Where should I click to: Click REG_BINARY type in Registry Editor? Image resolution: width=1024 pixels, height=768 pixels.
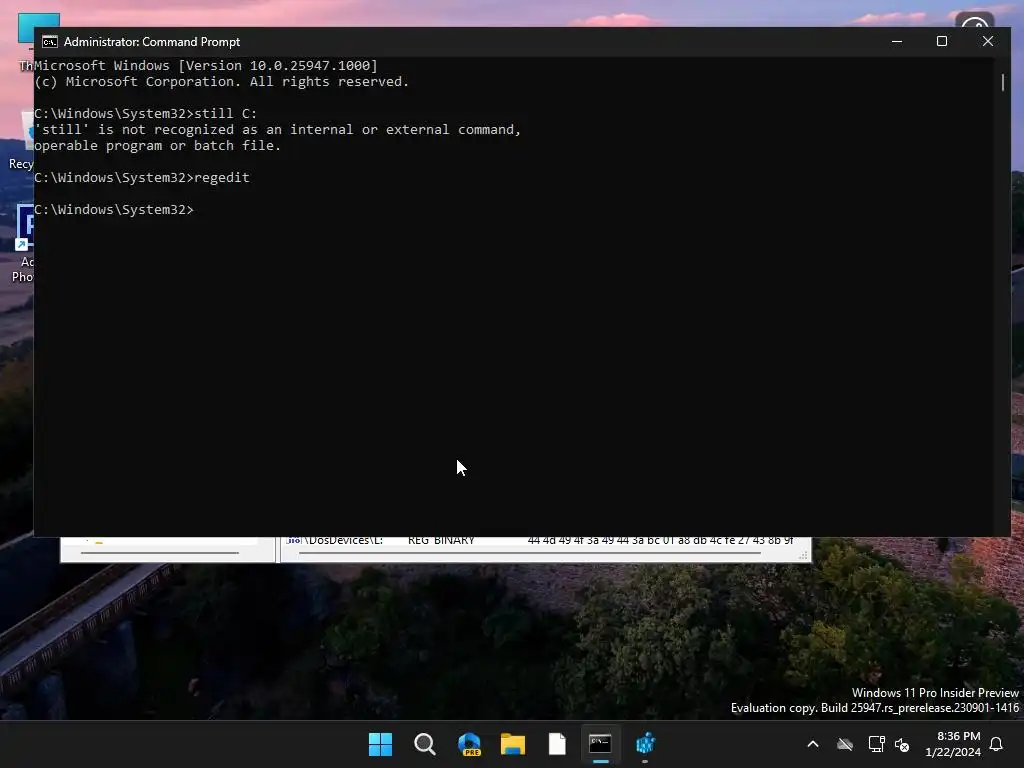(x=441, y=540)
